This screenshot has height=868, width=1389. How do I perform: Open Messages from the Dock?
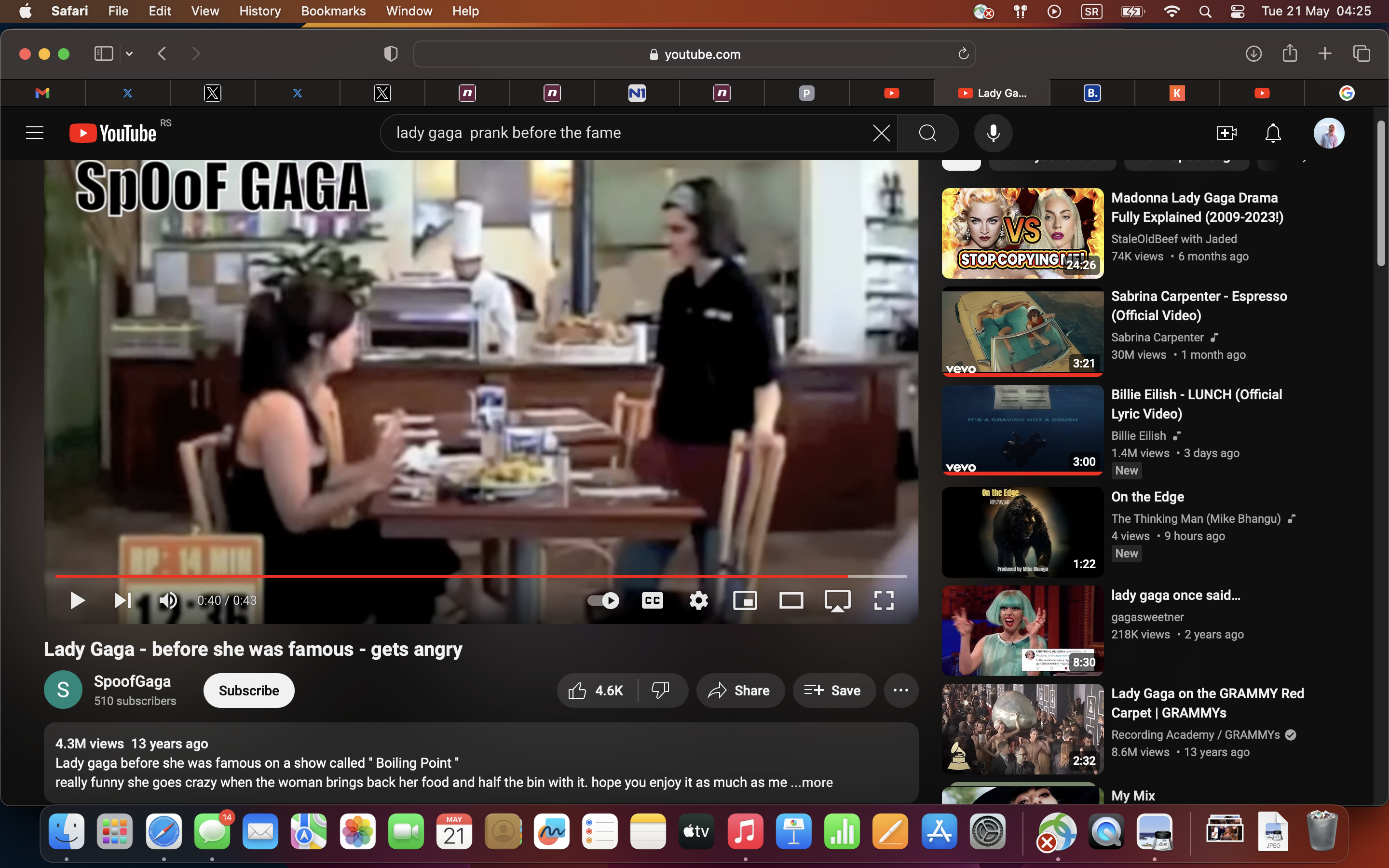click(x=212, y=831)
